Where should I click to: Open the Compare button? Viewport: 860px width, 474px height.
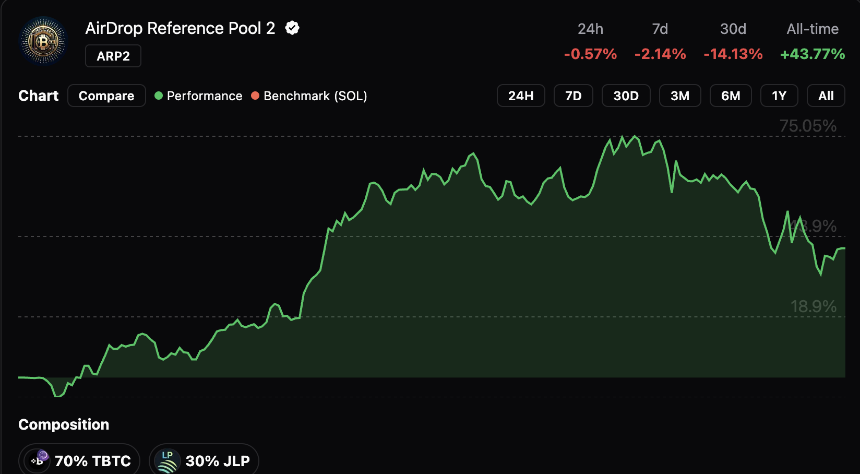tap(106, 96)
